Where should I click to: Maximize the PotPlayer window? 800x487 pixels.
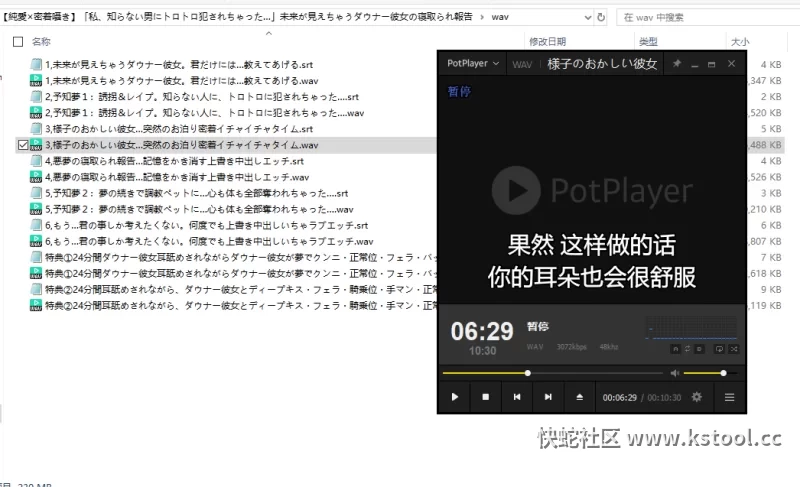click(x=712, y=64)
